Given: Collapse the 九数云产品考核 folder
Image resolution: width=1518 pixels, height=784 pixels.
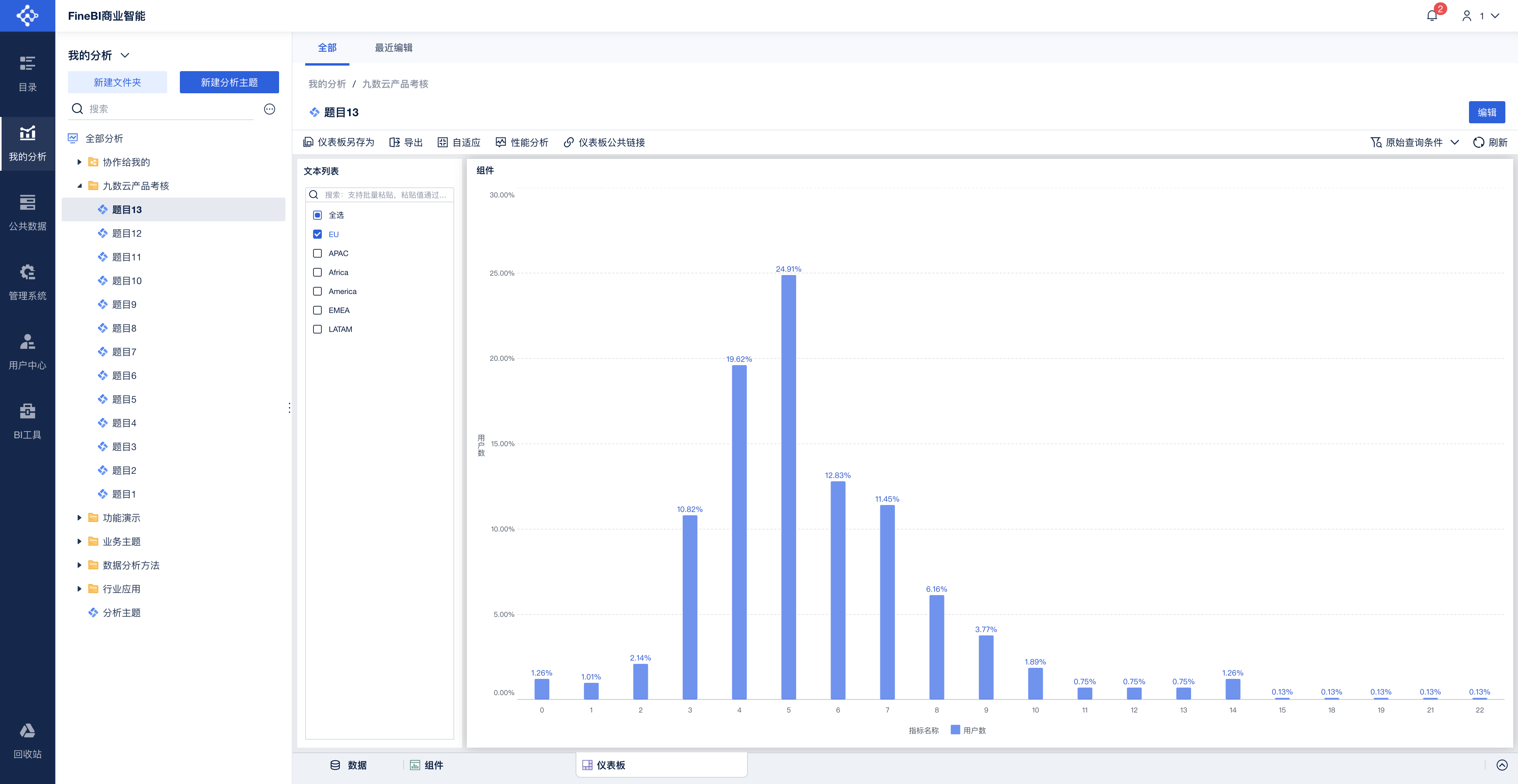Looking at the screenshot, I should 79,186.
